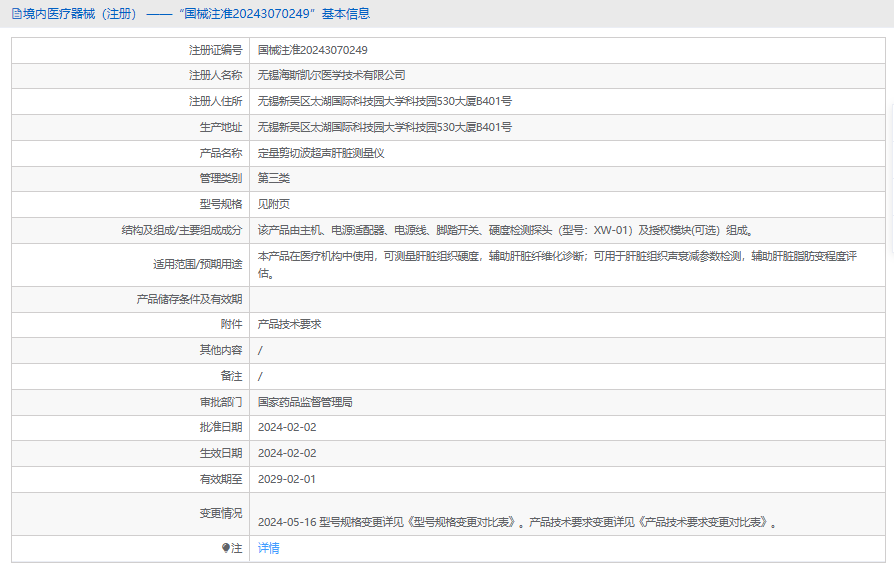Click the 批准日期 value 2024-02-02
Image resolution: width=894 pixels, height=571 pixels.
(x=286, y=427)
